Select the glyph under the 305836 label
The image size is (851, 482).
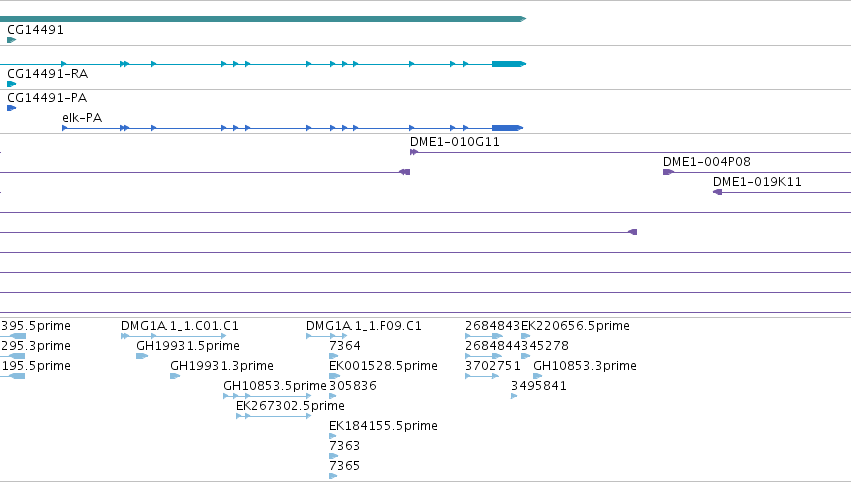click(x=333, y=396)
